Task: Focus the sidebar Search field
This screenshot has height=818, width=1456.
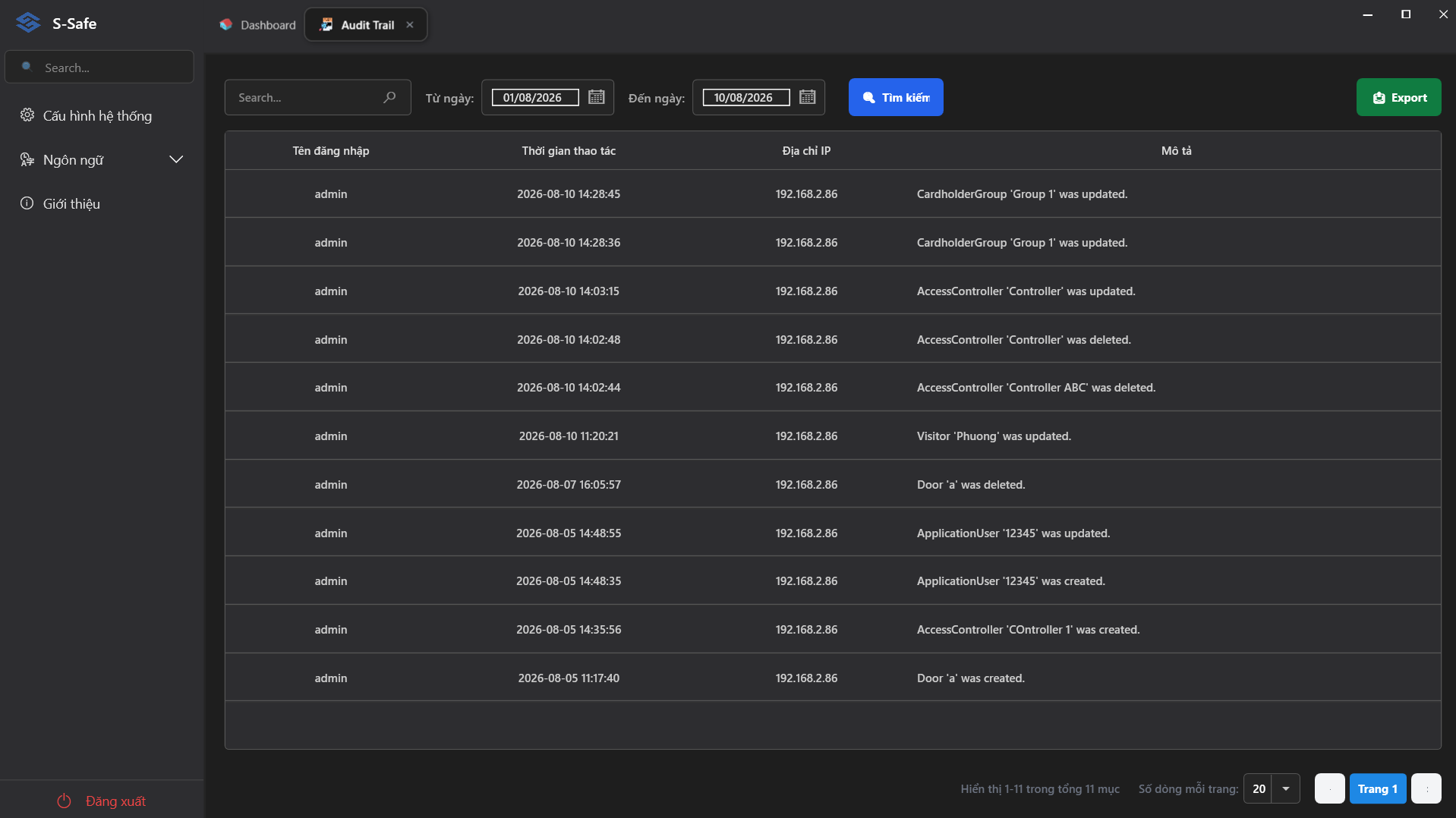Action: [99, 67]
